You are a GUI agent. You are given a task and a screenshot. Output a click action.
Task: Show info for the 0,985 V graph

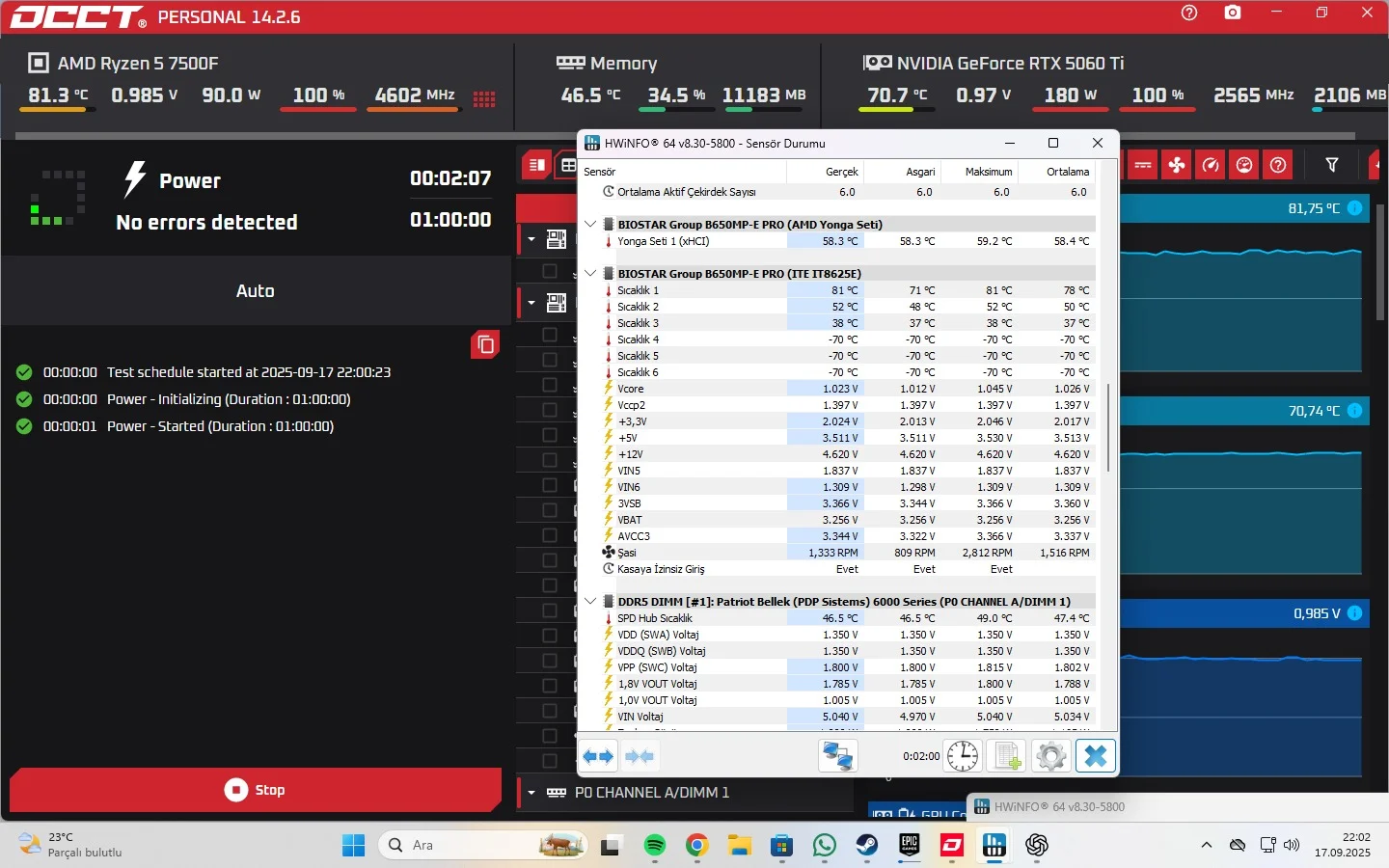click(x=1354, y=613)
